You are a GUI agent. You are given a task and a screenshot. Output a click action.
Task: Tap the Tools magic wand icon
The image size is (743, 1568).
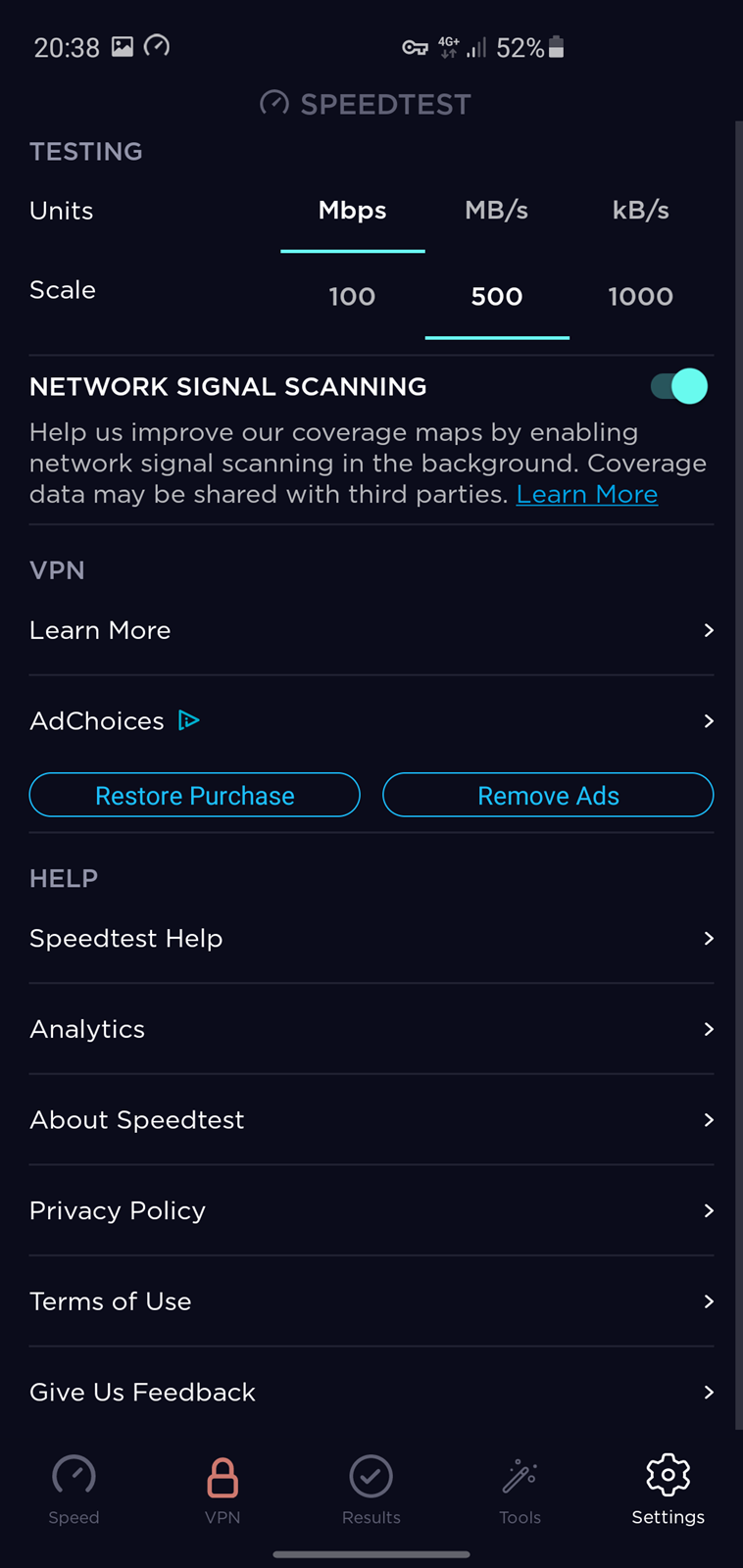(x=520, y=1477)
